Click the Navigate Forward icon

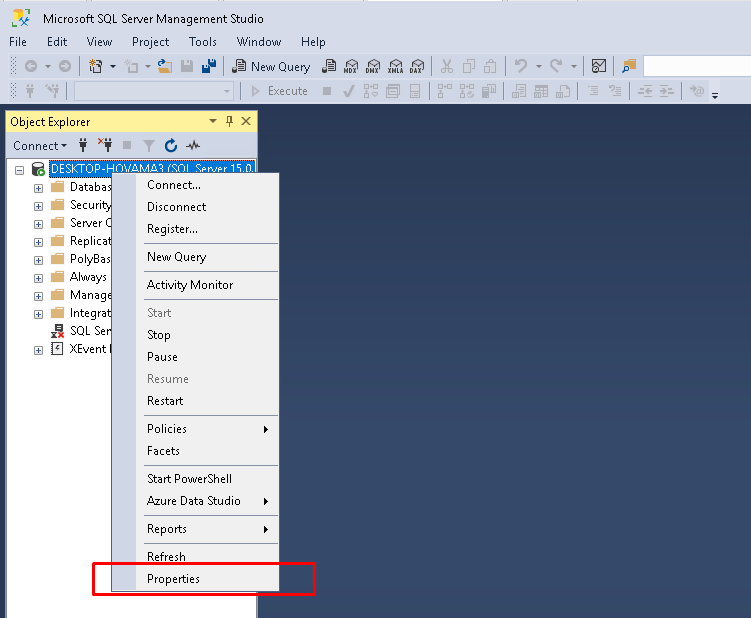[x=65, y=66]
